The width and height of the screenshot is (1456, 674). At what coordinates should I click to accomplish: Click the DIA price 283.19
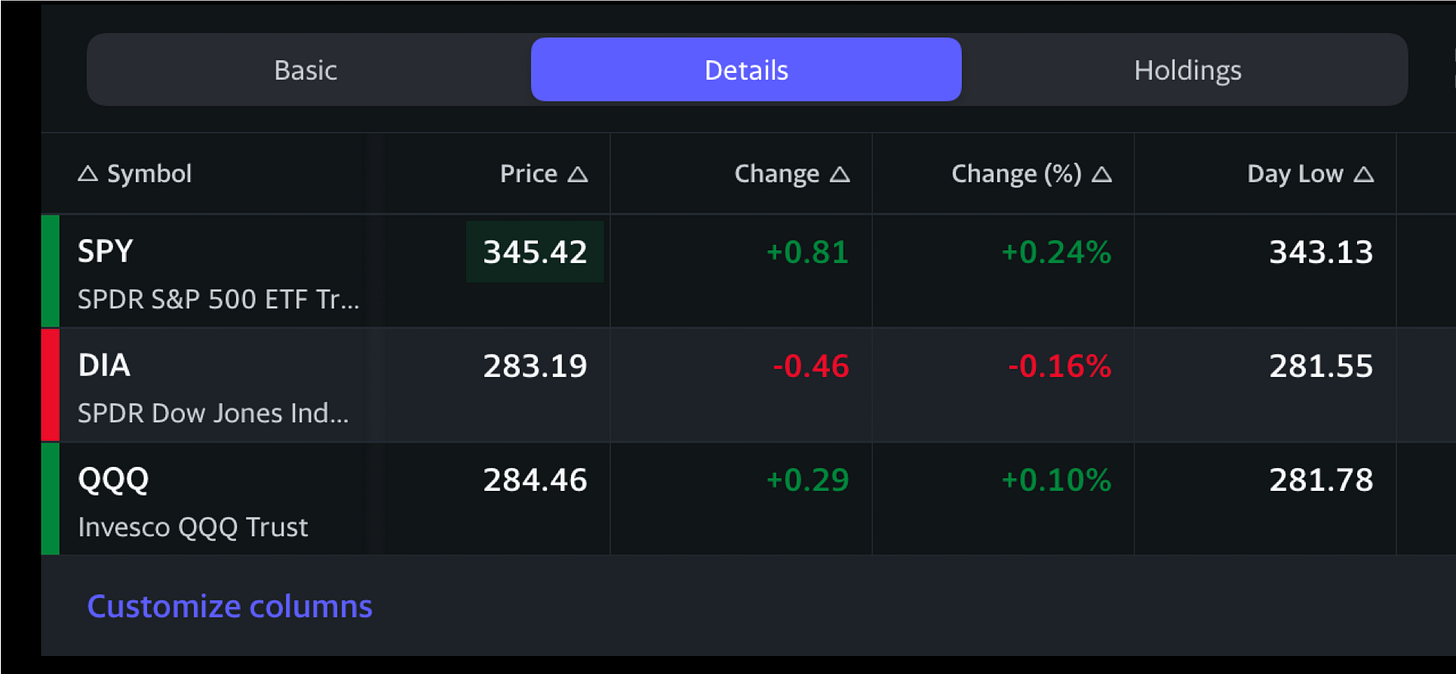pos(535,367)
